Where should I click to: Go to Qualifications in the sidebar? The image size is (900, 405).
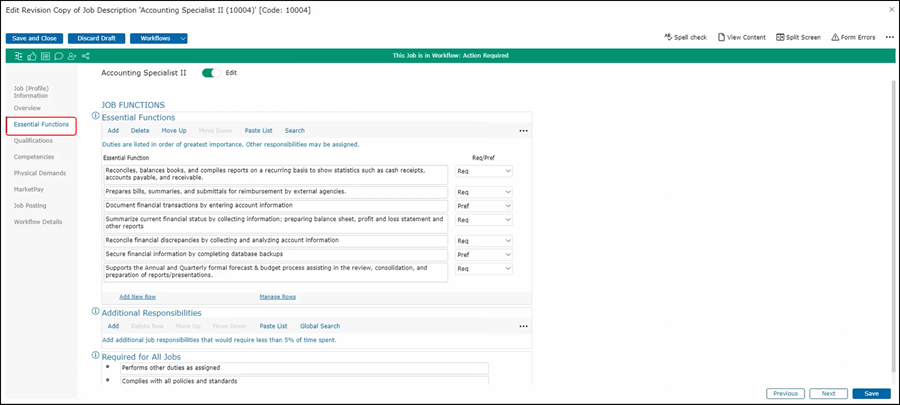[x=33, y=141]
